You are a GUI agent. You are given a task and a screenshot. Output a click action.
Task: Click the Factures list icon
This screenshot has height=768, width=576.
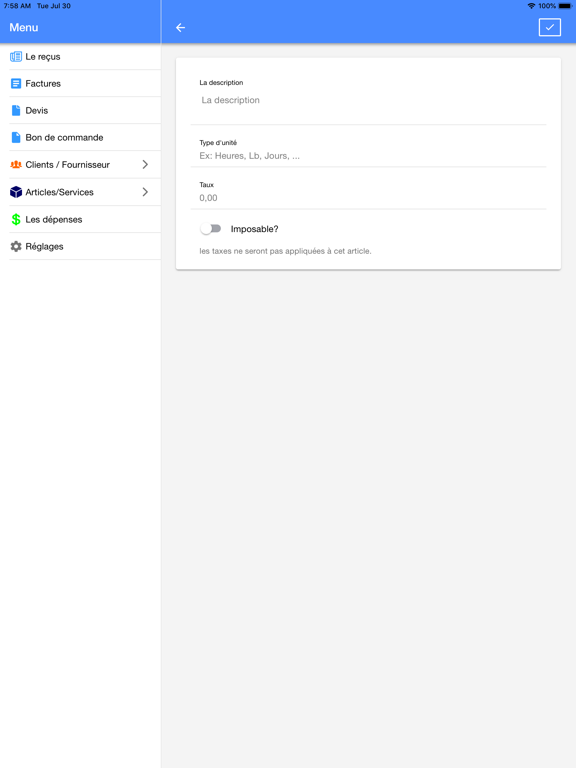click(x=16, y=83)
